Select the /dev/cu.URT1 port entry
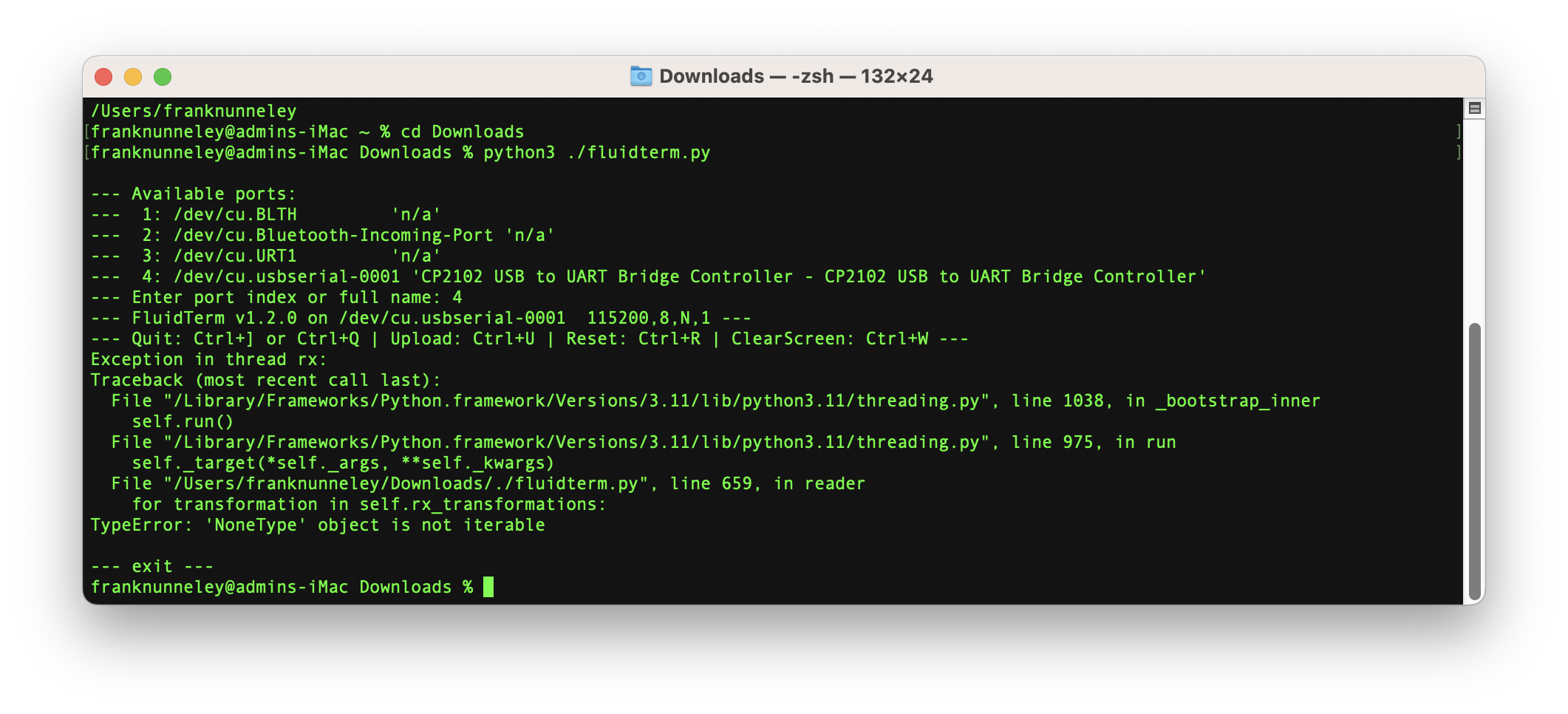The height and width of the screenshot is (714, 1568). tap(235, 255)
